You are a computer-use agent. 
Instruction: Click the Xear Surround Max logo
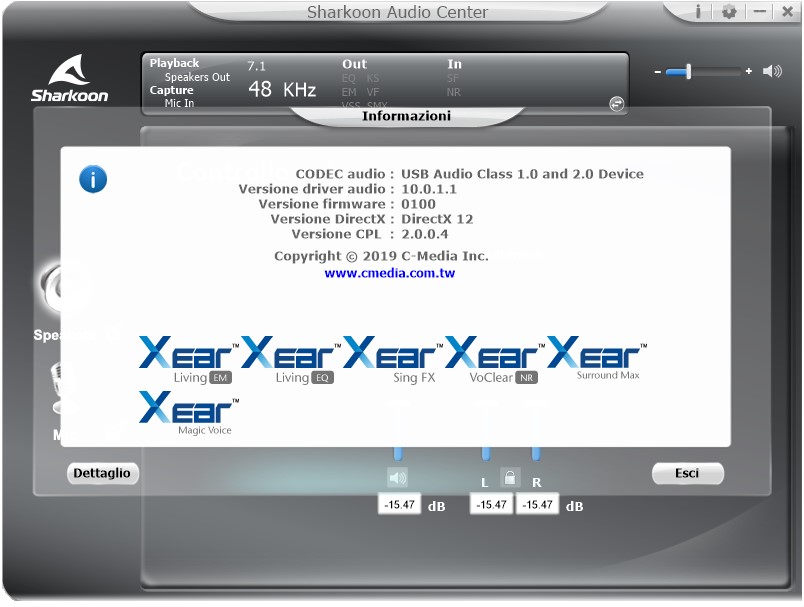tap(597, 359)
